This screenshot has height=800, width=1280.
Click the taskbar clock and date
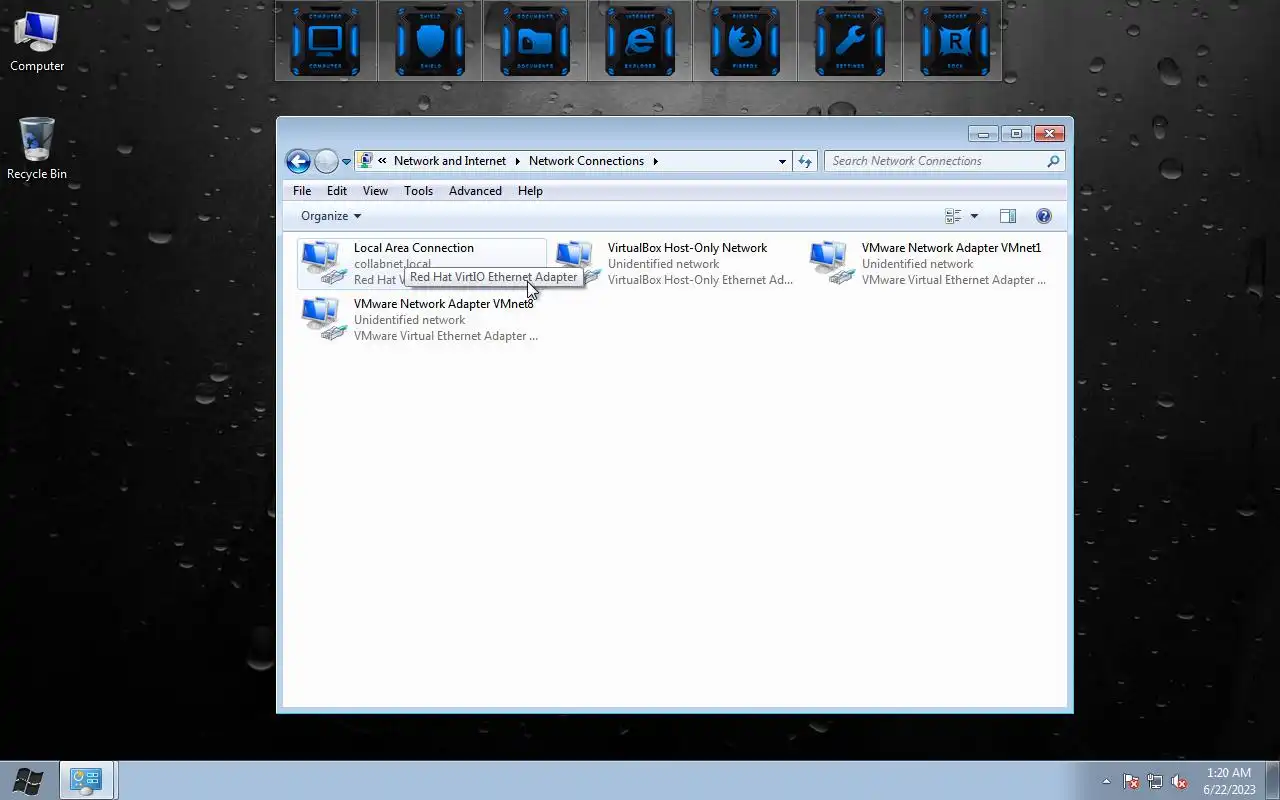click(x=1229, y=781)
